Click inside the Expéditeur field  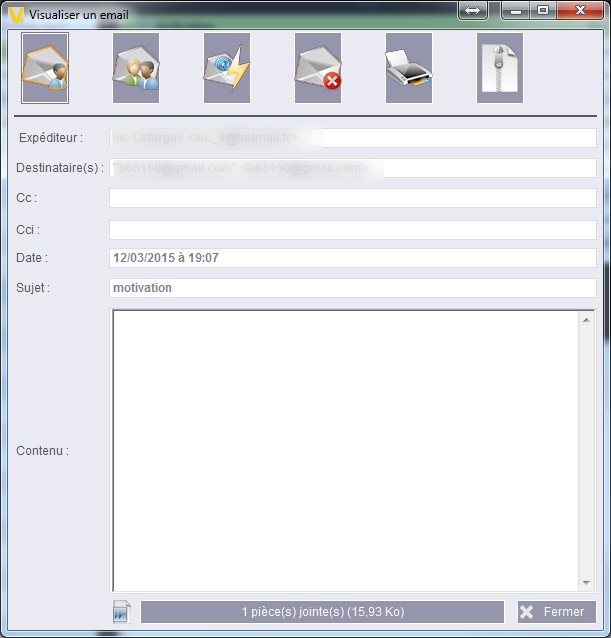[x=352, y=138]
